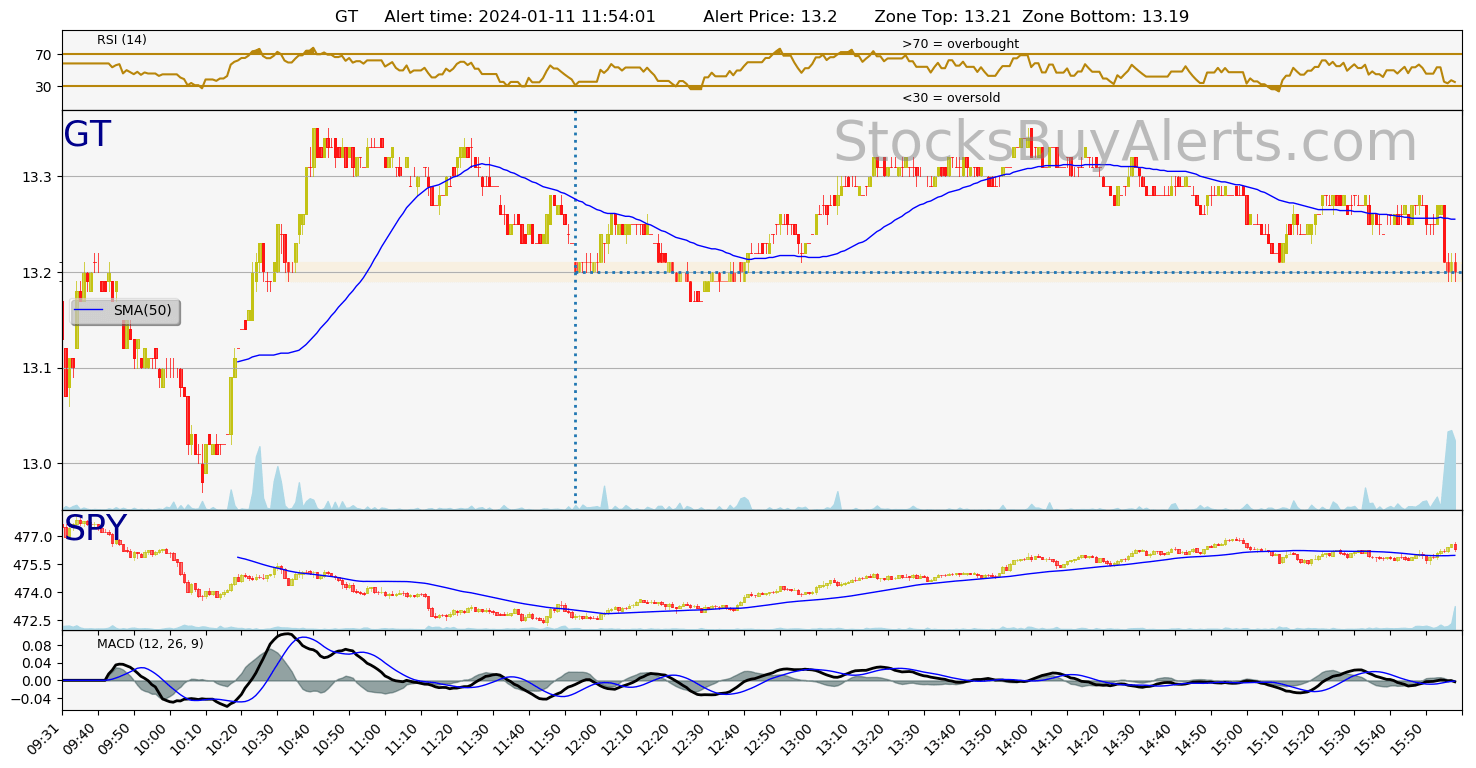Image resolution: width=1476 pixels, height=768 pixels.
Task: Click 'Zone Top: 13.21' in the title
Action: click(943, 16)
